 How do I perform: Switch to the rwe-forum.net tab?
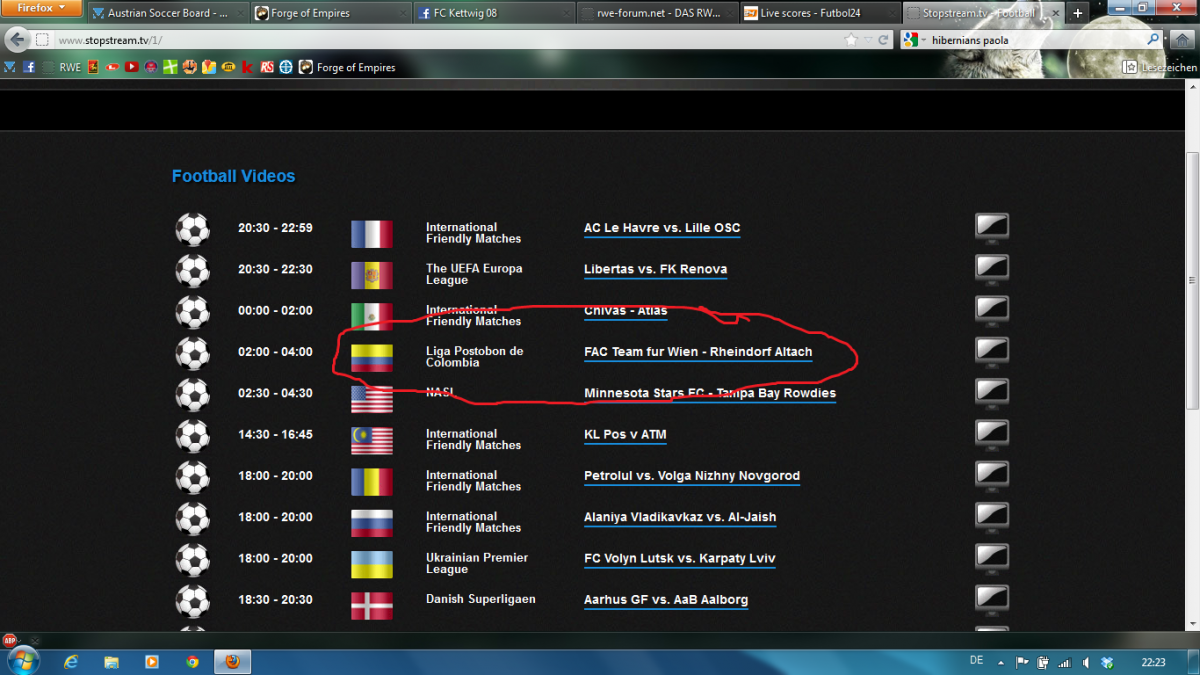[657, 13]
